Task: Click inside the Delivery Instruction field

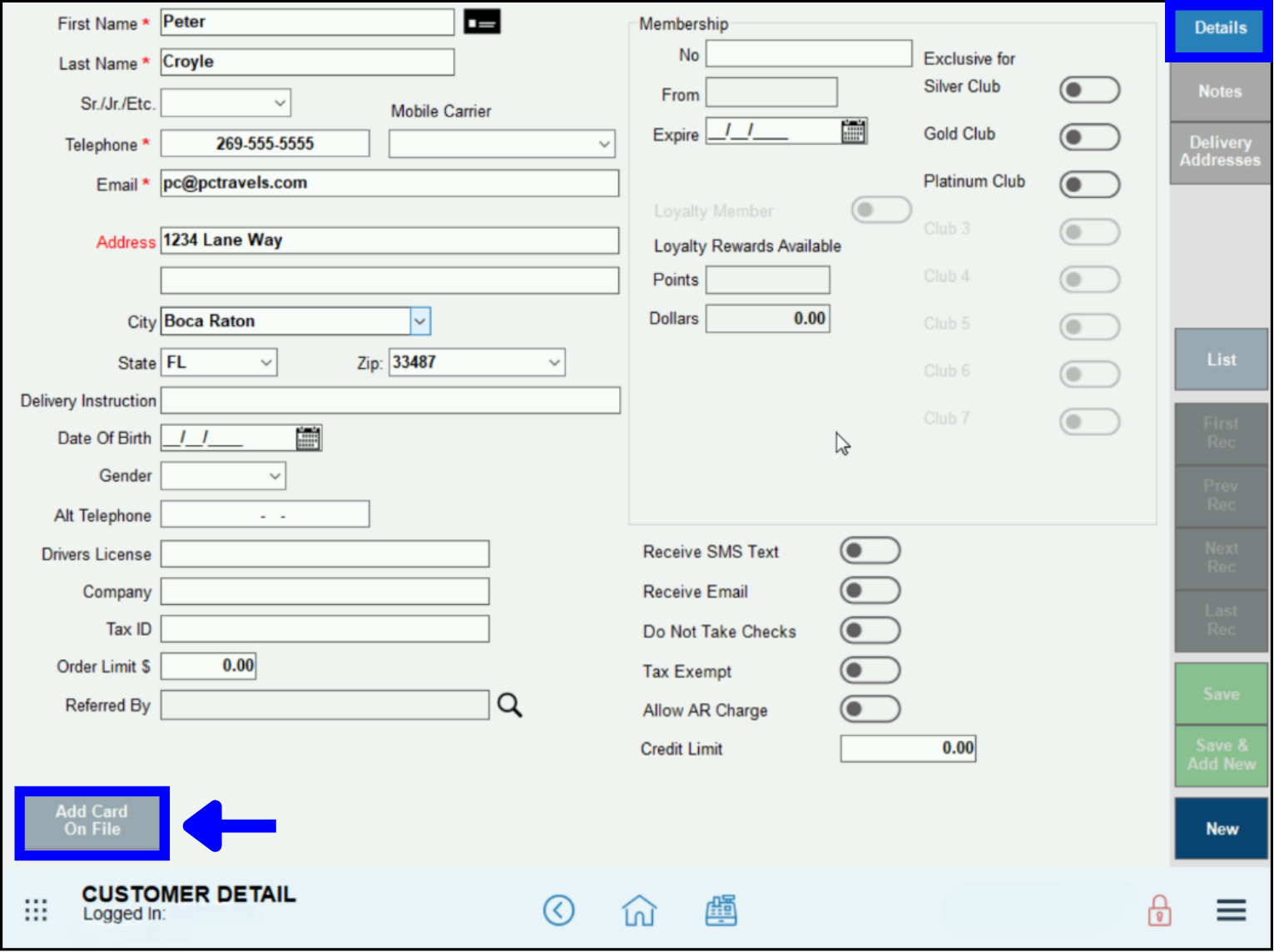Action: pos(389,400)
